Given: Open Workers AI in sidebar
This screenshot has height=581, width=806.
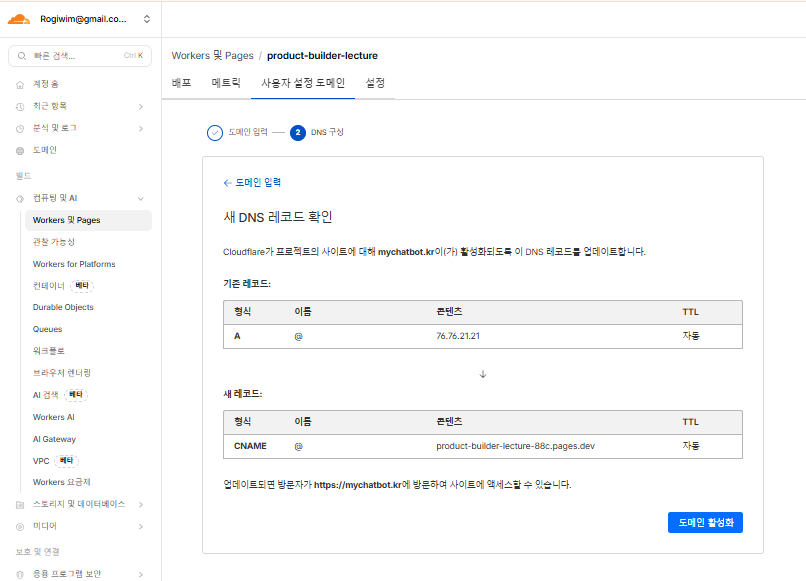Looking at the screenshot, I should tap(53, 417).
